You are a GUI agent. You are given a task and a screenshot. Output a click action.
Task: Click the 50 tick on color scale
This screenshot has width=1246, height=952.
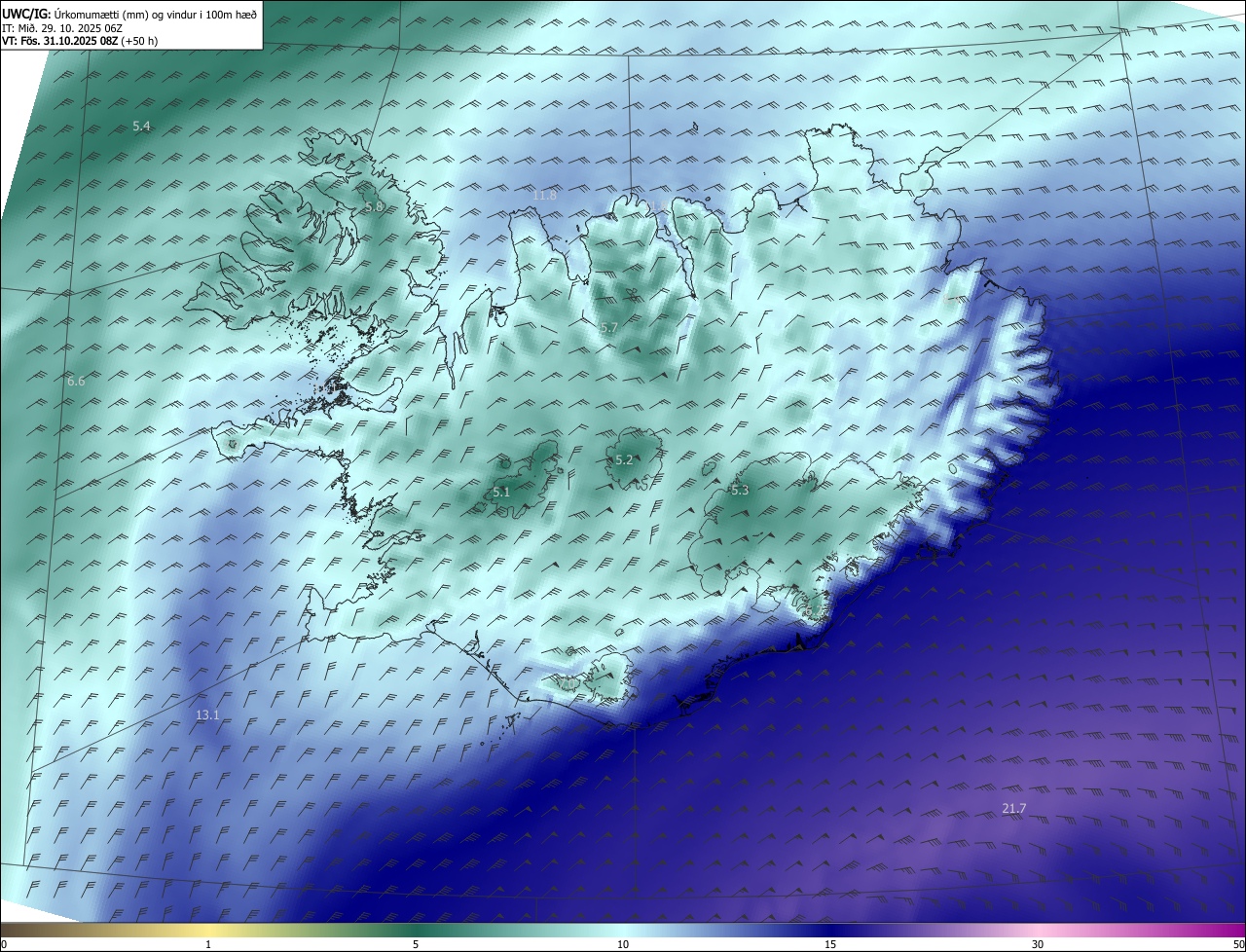1238,944
